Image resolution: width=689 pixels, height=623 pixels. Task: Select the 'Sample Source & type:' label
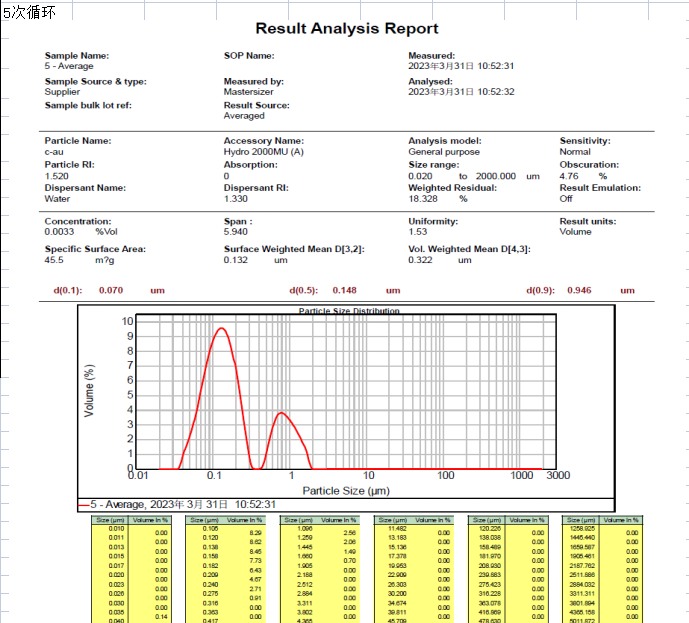coord(95,82)
